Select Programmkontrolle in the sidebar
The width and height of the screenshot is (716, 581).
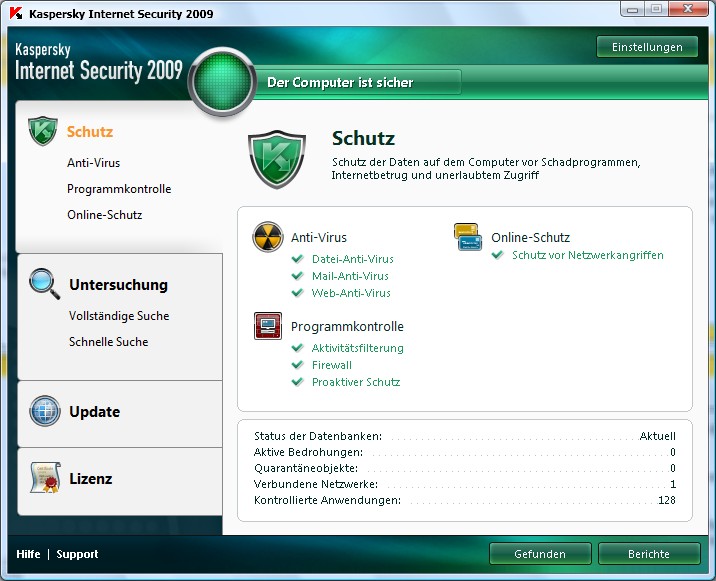point(119,189)
